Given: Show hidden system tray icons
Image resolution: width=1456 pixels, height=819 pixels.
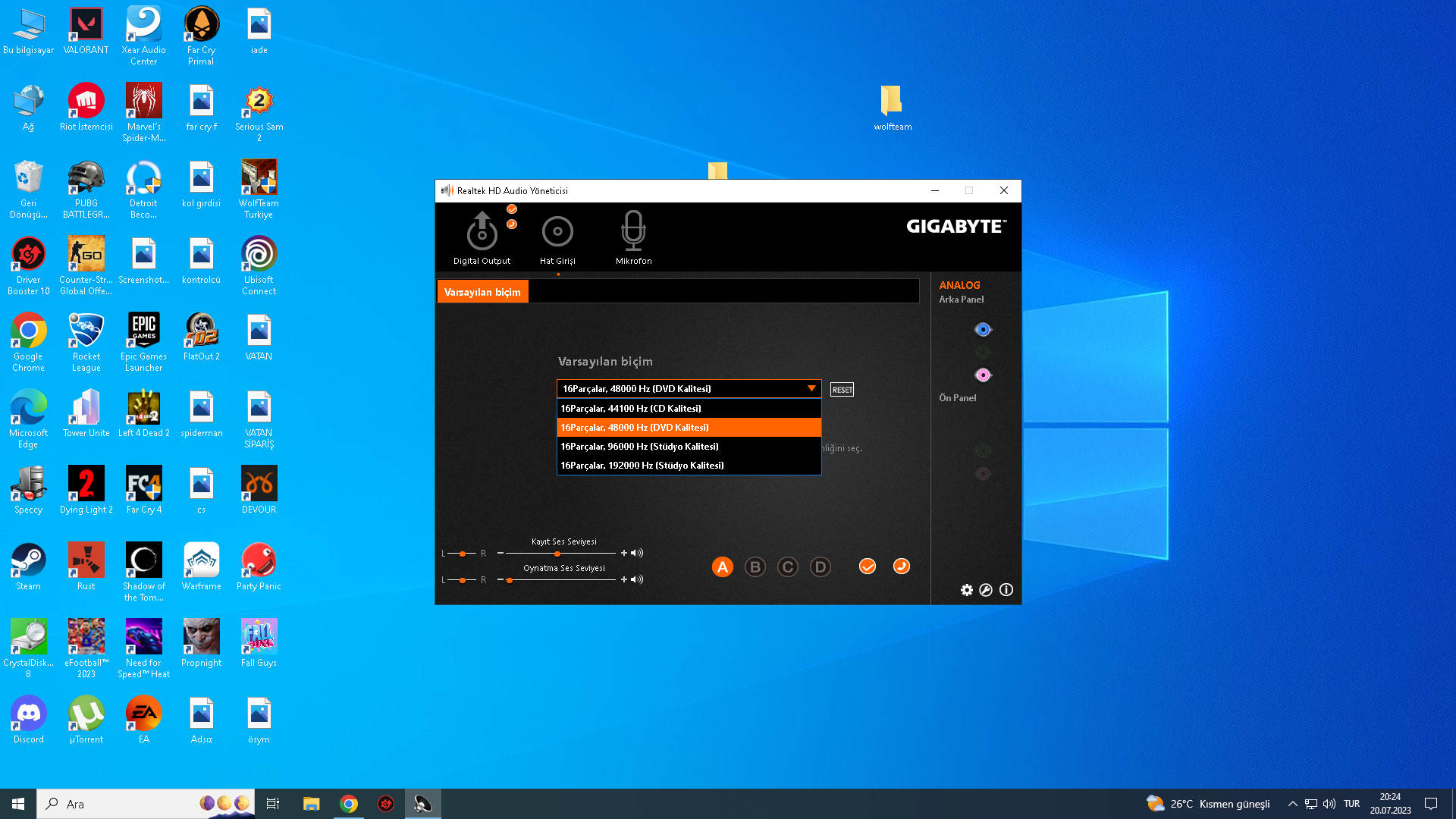Looking at the screenshot, I should 1293,804.
